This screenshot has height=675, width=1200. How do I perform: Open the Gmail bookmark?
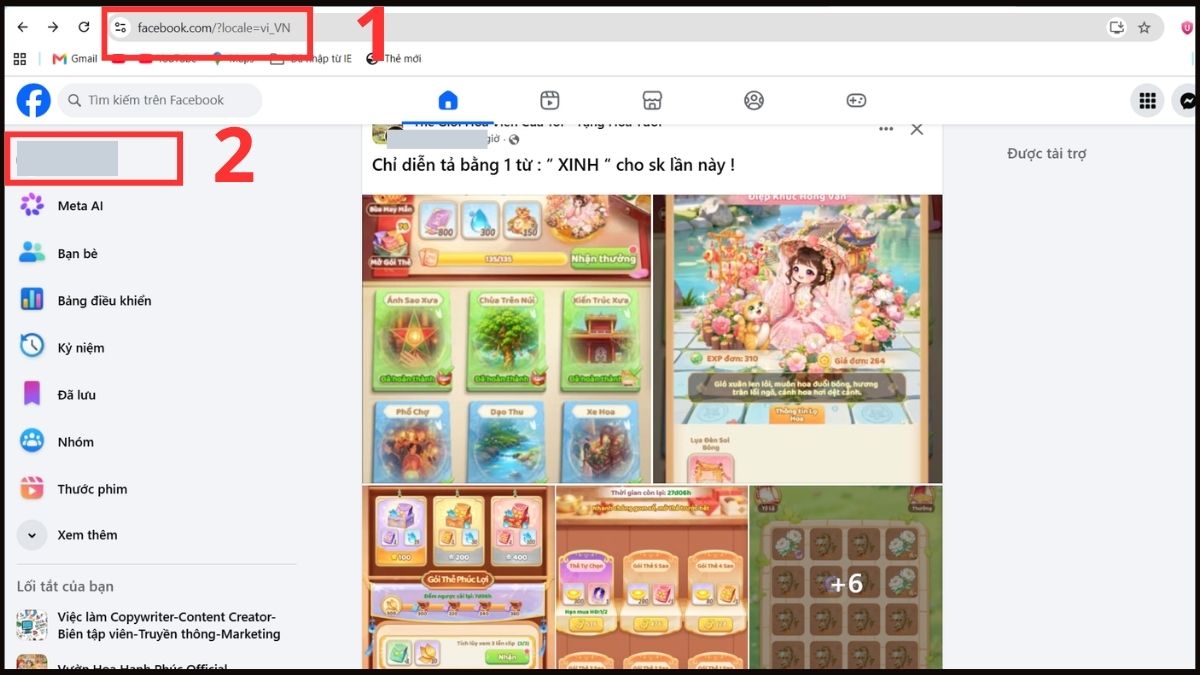coord(74,59)
